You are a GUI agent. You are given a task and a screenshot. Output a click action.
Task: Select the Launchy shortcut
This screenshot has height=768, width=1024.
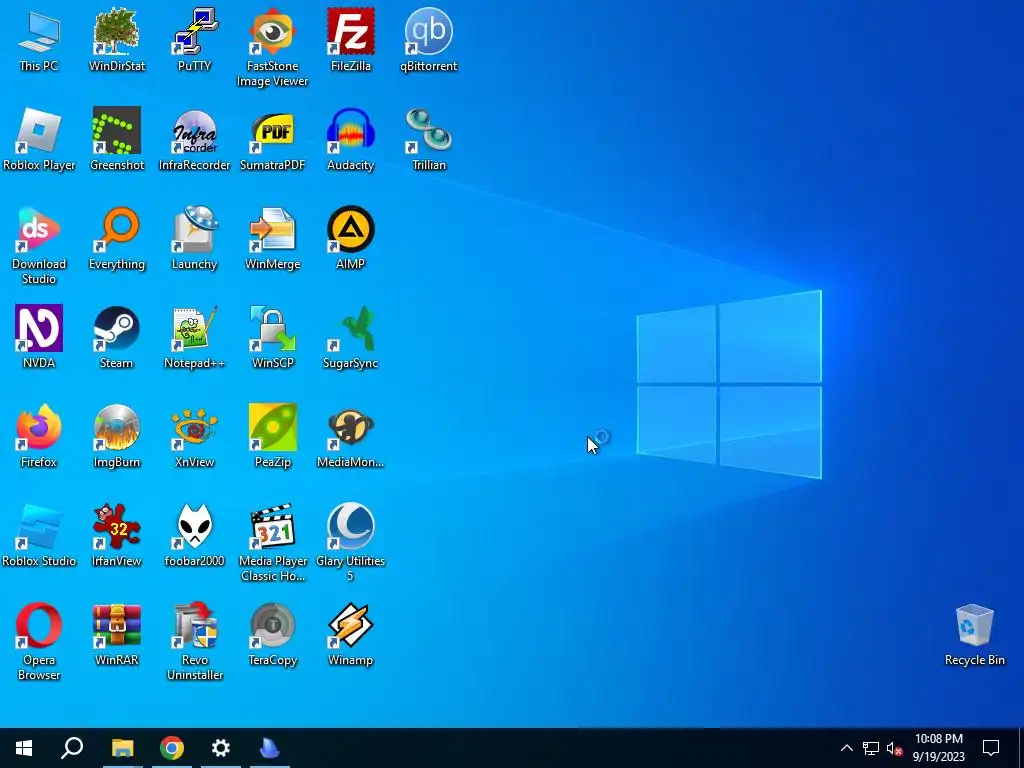pyautogui.click(x=195, y=238)
